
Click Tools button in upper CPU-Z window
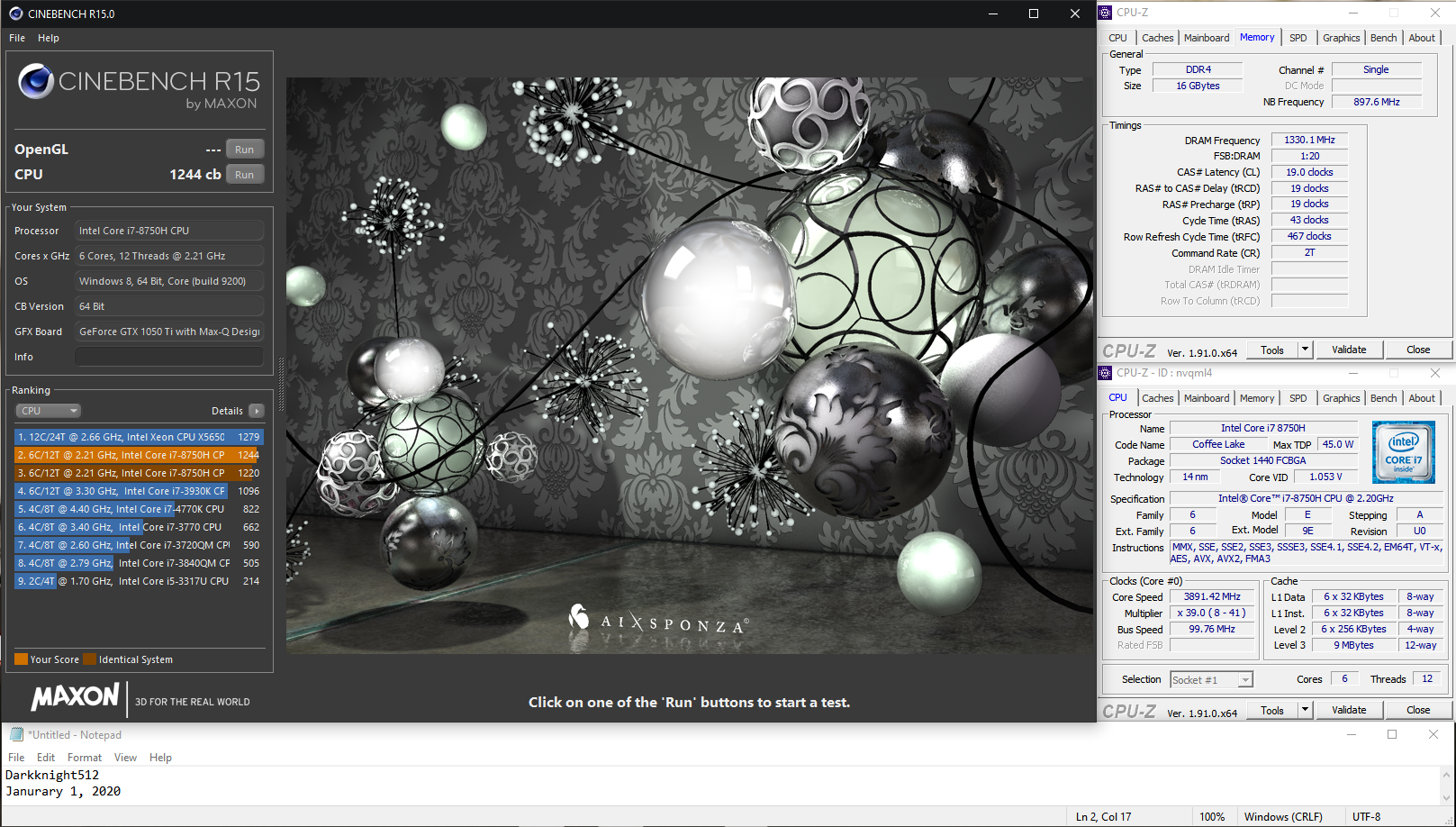(1272, 350)
